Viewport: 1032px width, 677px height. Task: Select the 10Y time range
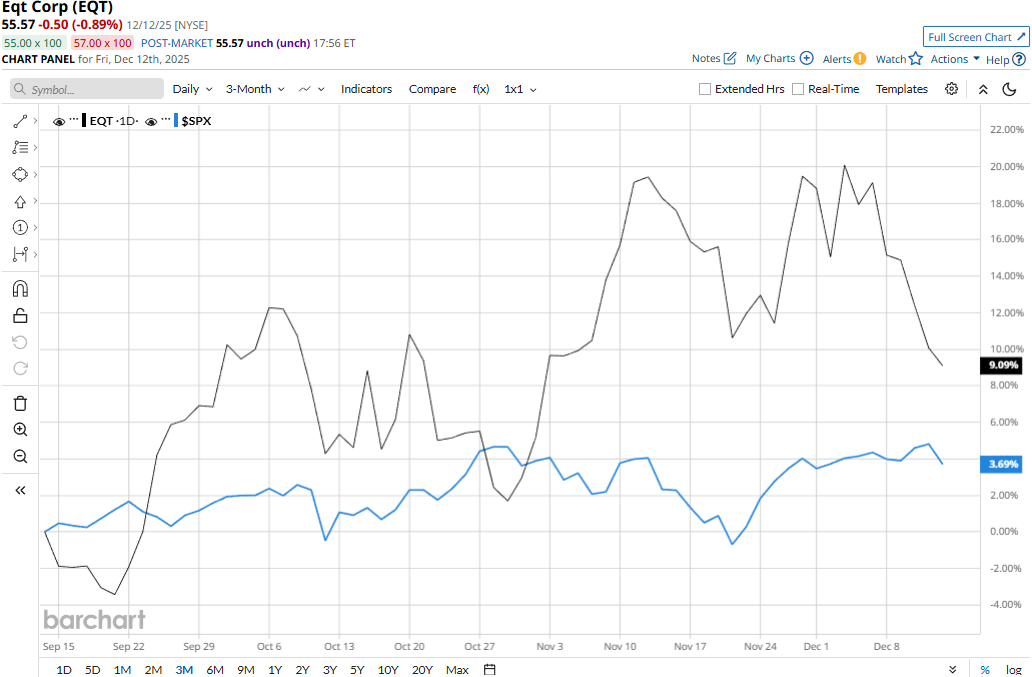388,670
